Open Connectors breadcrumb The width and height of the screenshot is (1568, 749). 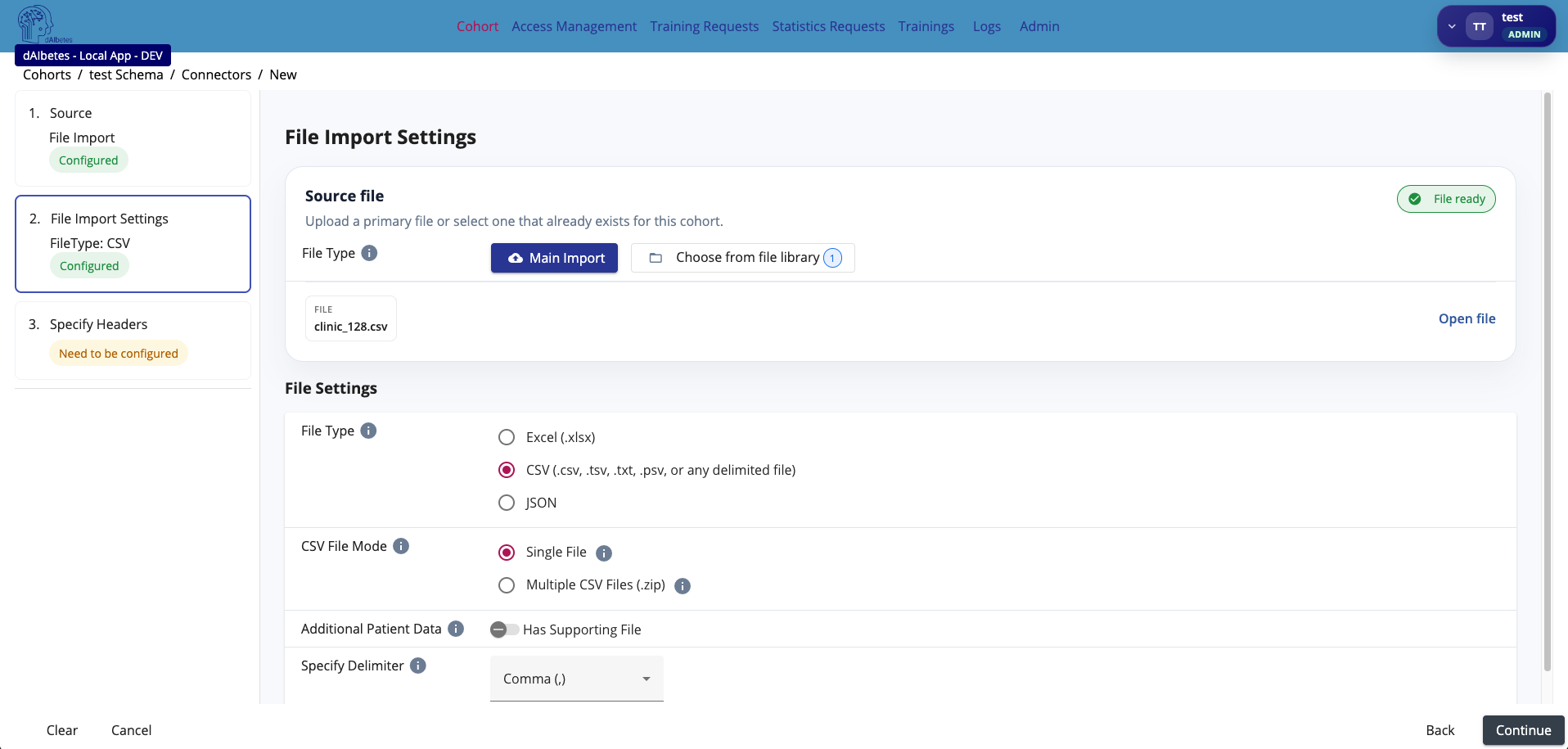216,74
